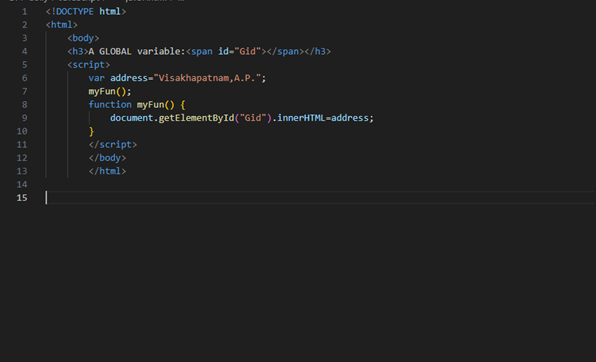Click the opening html tag on line 2
The image size is (596, 362).
tap(62, 25)
